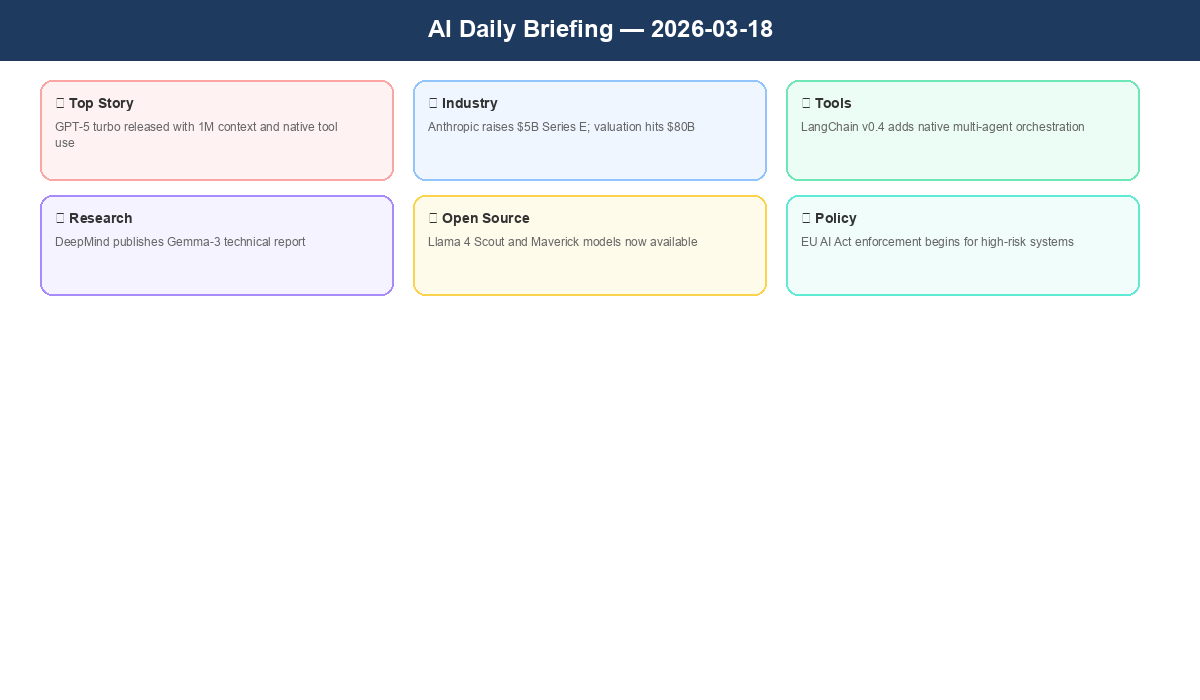Click the icon beside Open Source heading
The image size is (1200, 700).
click(x=433, y=218)
